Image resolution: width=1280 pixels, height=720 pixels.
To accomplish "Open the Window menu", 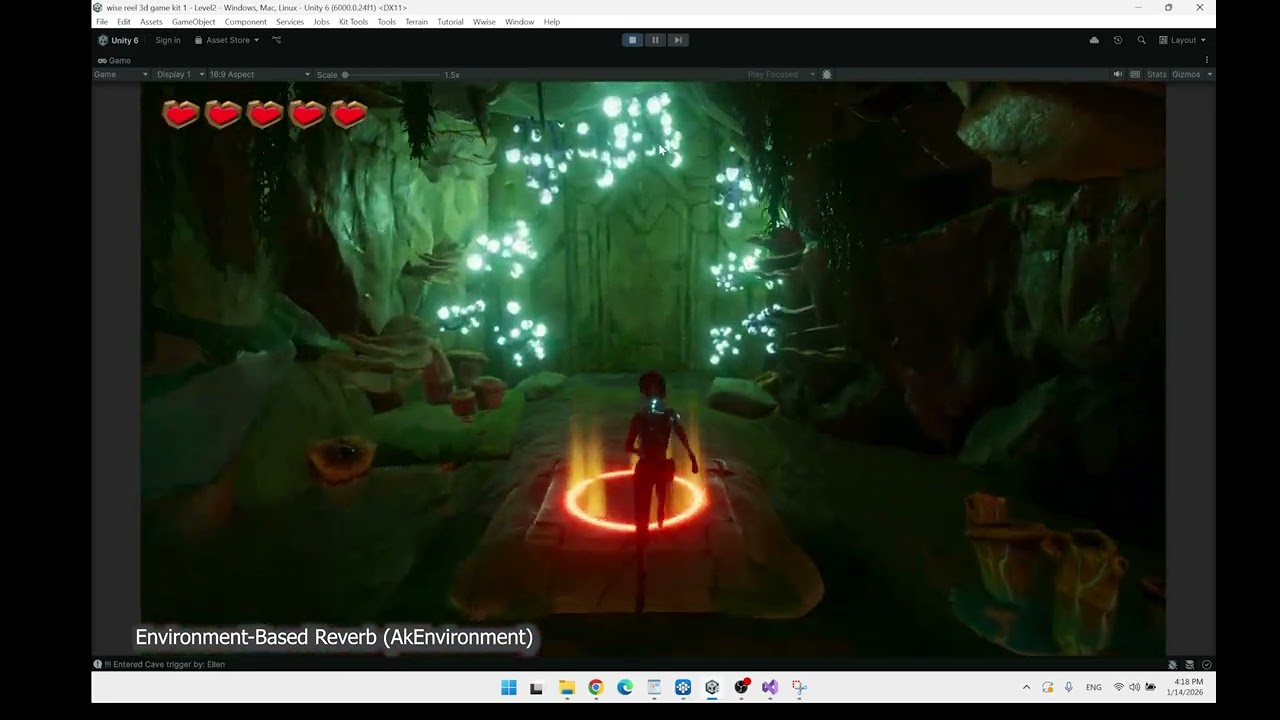I will 520,22.
